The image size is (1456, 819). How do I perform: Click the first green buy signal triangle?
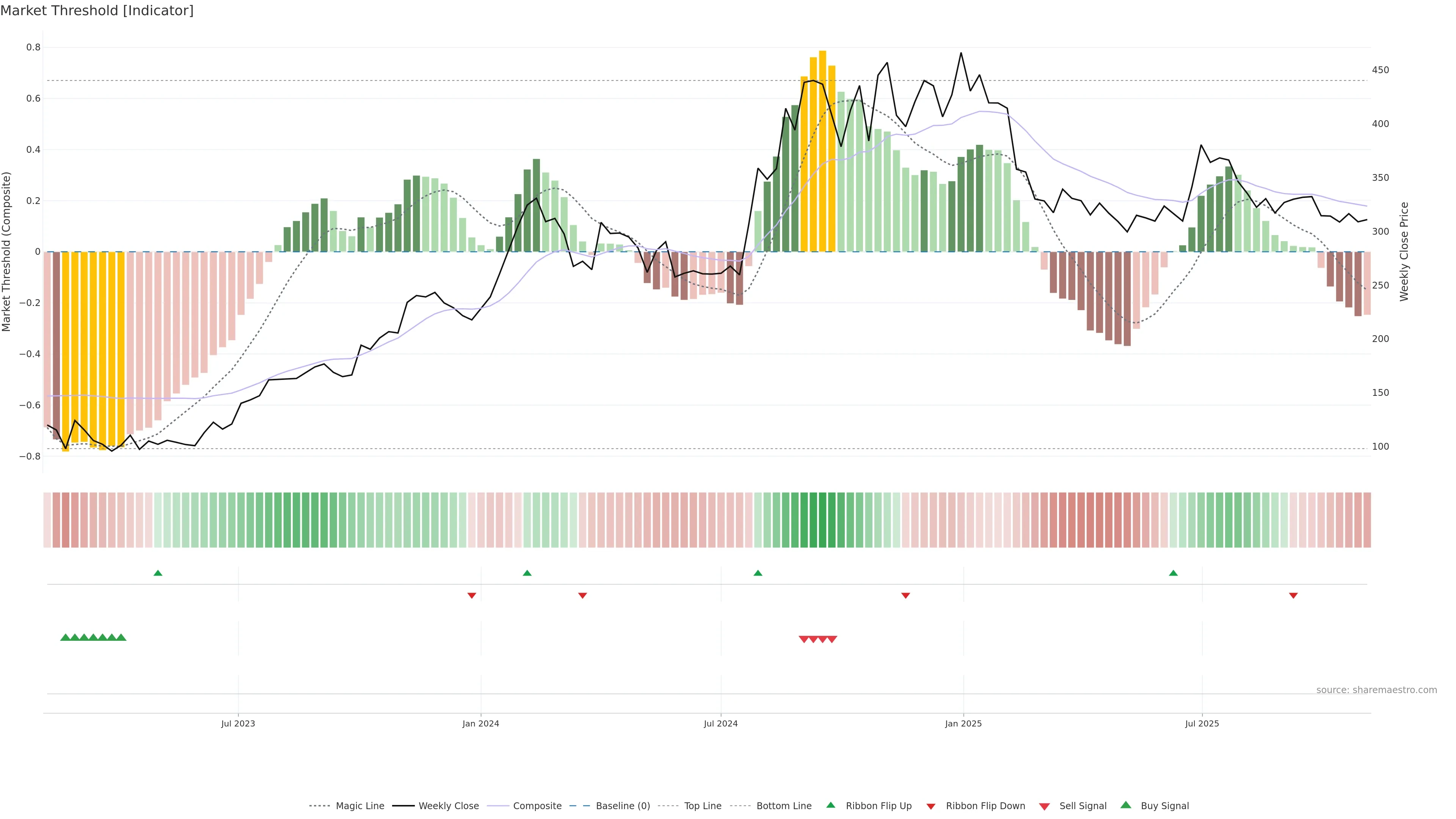[65, 637]
